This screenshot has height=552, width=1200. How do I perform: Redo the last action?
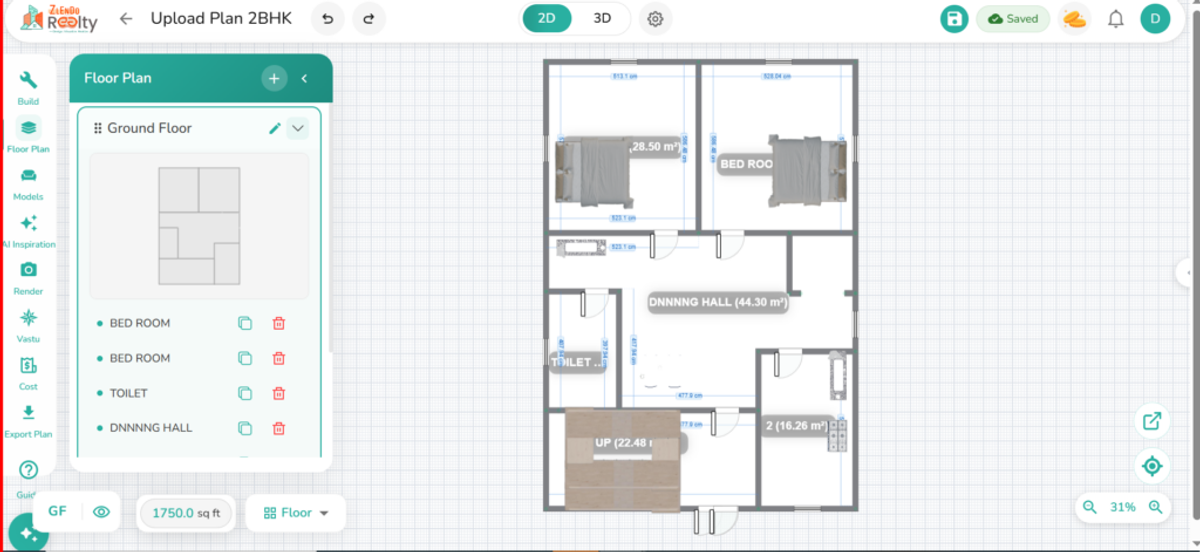coord(369,19)
